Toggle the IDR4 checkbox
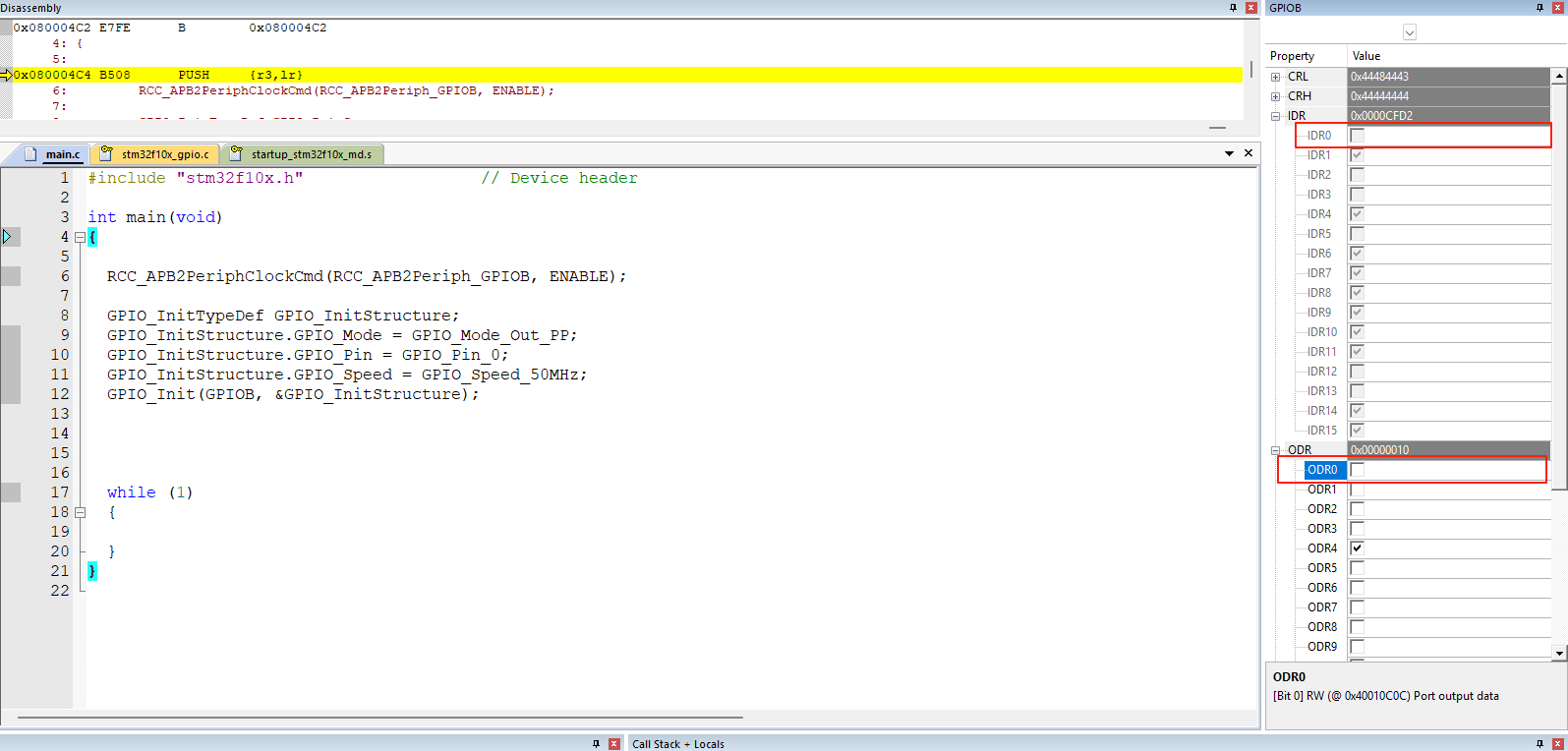Image resolution: width=1568 pixels, height=751 pixels. point(1357,214)
